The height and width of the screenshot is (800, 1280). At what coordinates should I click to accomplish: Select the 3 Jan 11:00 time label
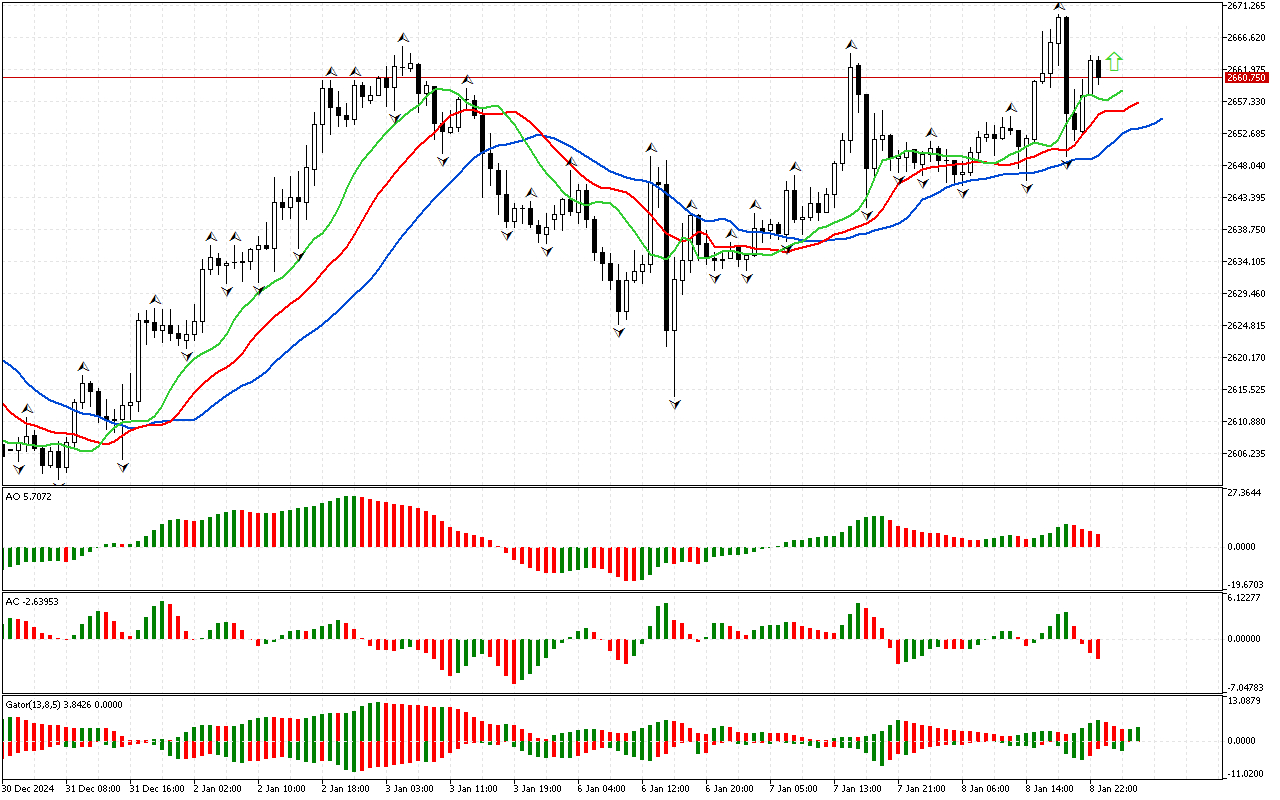[475, 789]
